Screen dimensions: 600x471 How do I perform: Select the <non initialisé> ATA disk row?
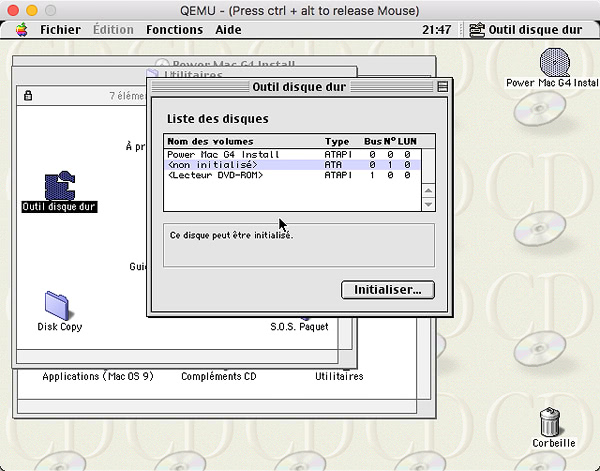click(292, 165)
